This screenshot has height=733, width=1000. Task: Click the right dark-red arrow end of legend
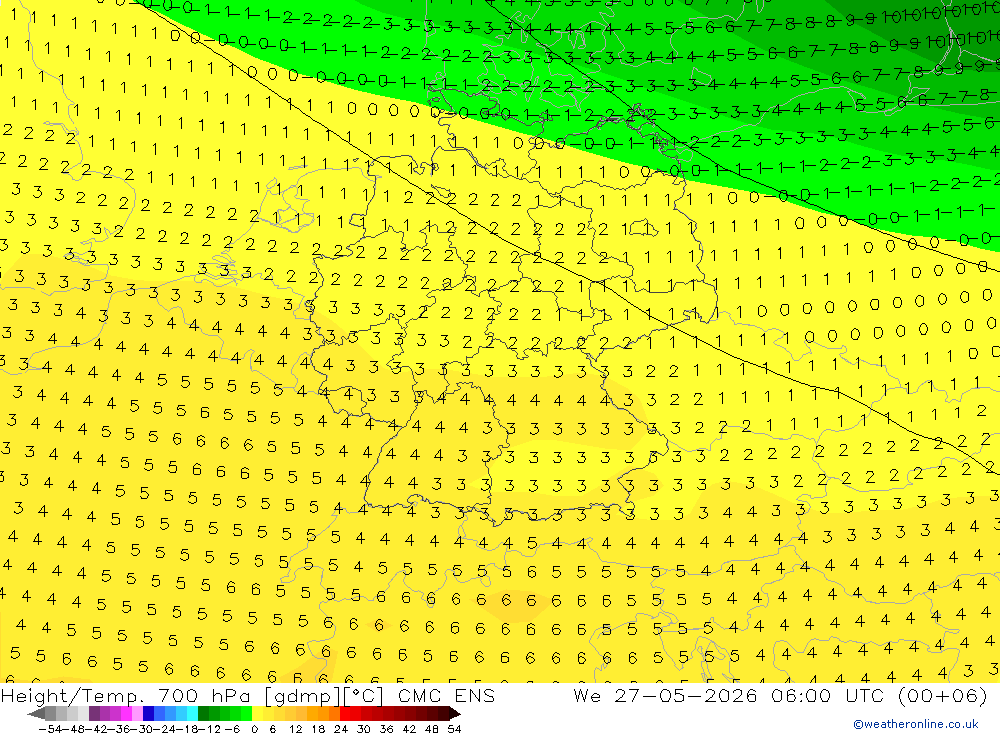(454, 714)
